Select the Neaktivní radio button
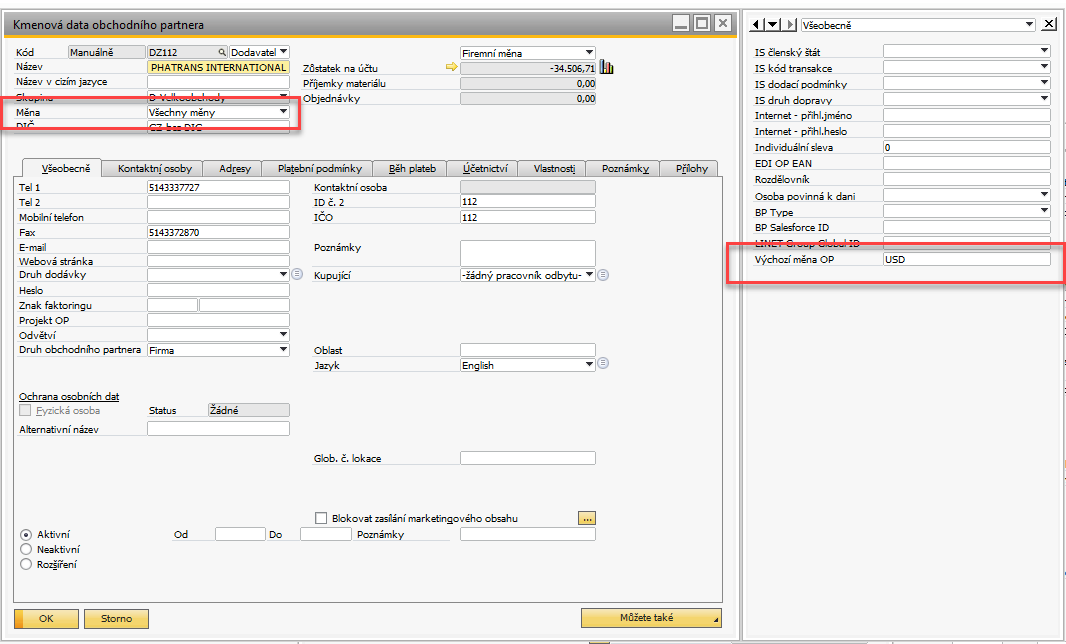1066x644 pixels. pos(26,549)
